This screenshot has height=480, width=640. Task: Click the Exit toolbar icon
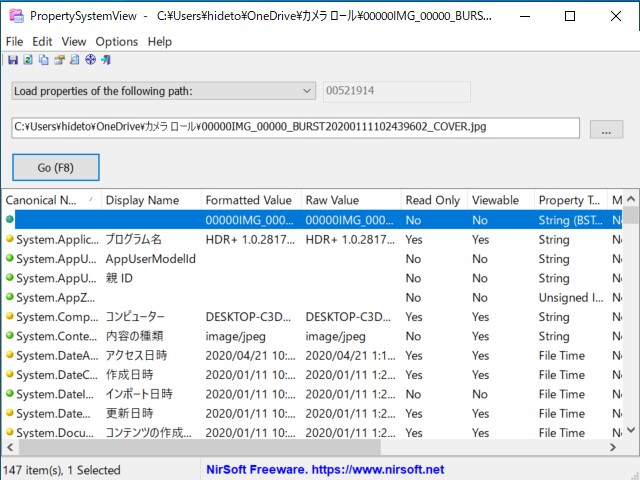click(106, 60)
